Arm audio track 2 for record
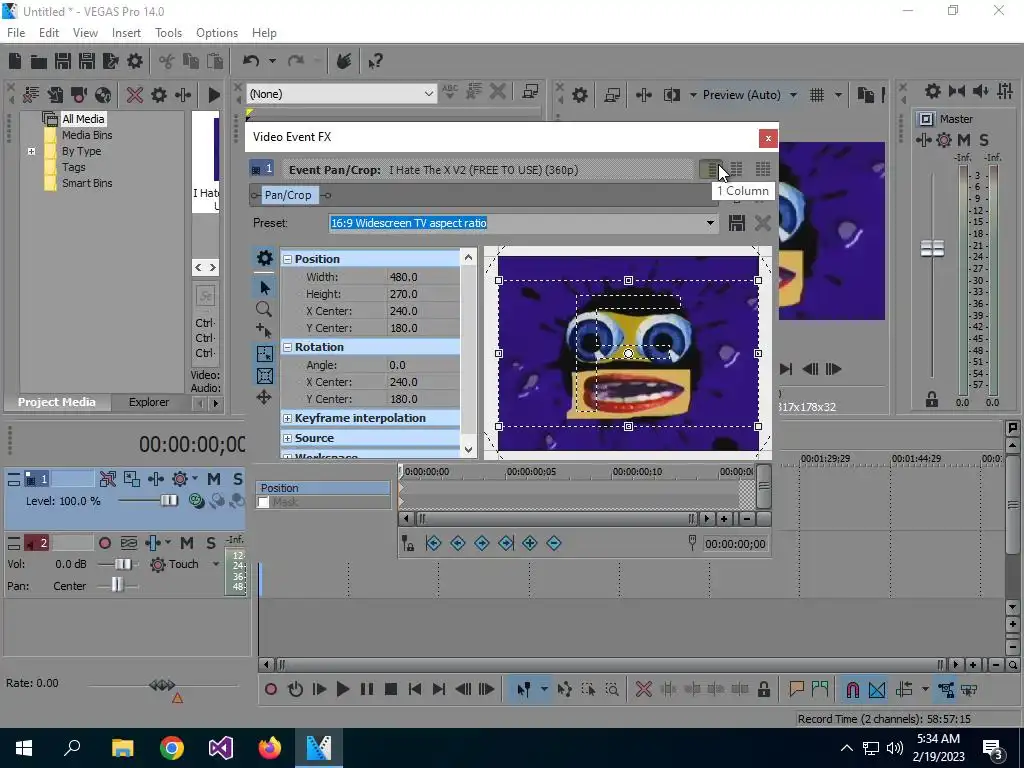The width and height of the screenshot is (1024, 768). 104,543
